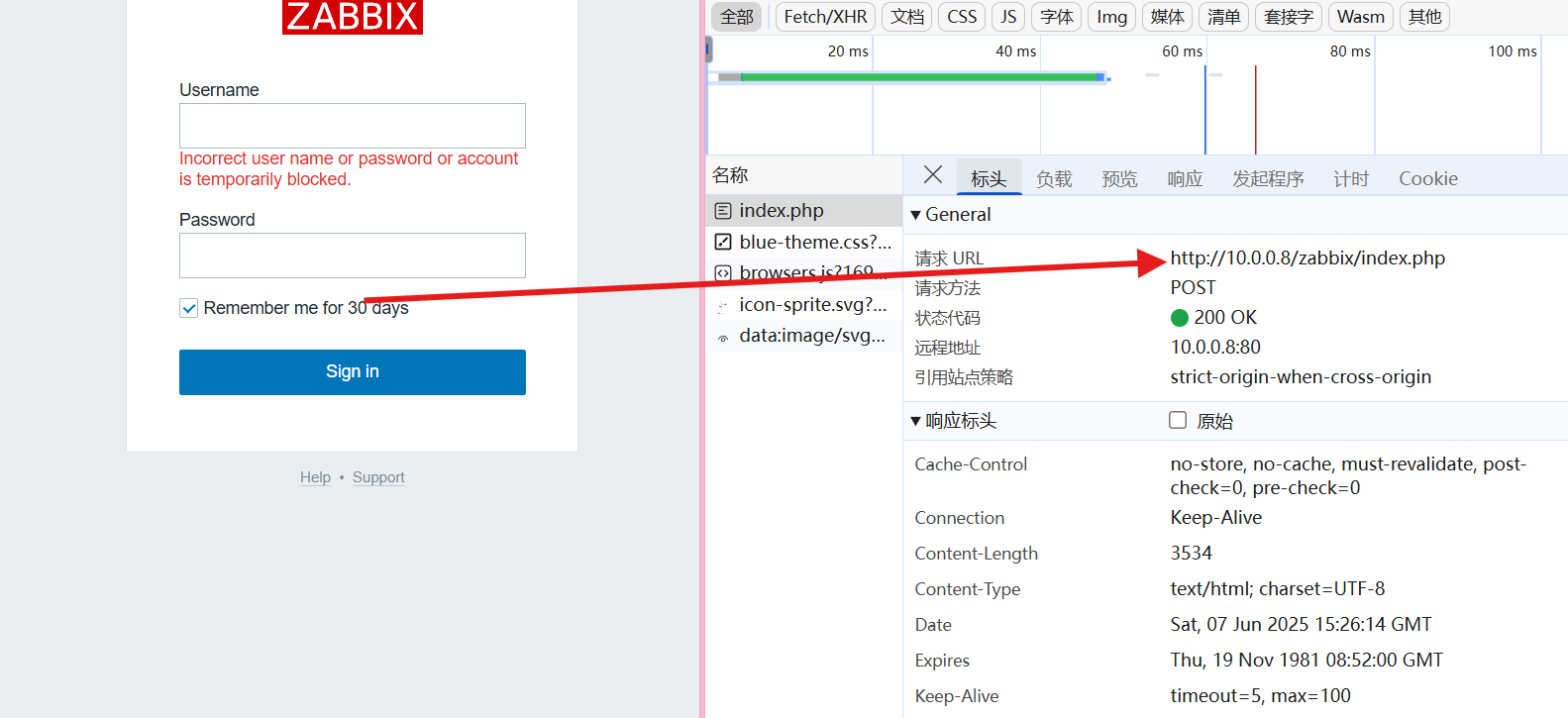Enable the 原始 raw headers checkbox
1568x718 pixels.
(x=1178, y=420)
